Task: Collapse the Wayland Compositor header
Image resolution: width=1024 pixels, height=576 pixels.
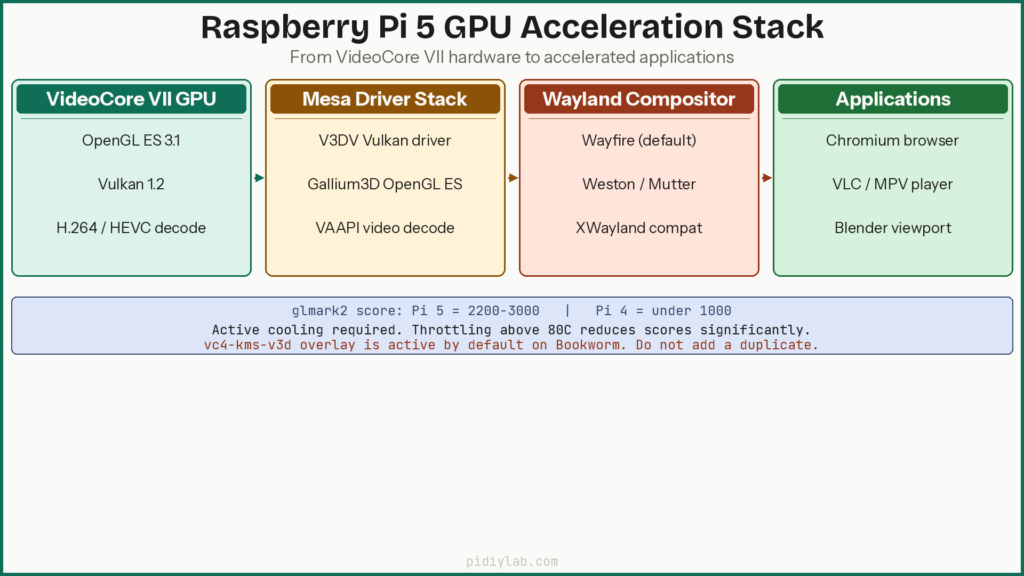Action: (639, 99)
